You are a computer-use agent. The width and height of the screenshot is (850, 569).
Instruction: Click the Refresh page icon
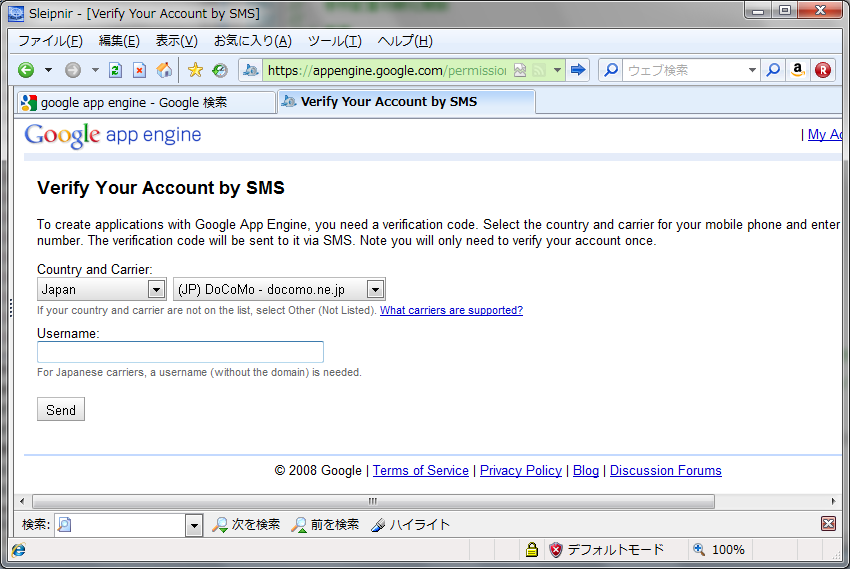click(115, 70)
